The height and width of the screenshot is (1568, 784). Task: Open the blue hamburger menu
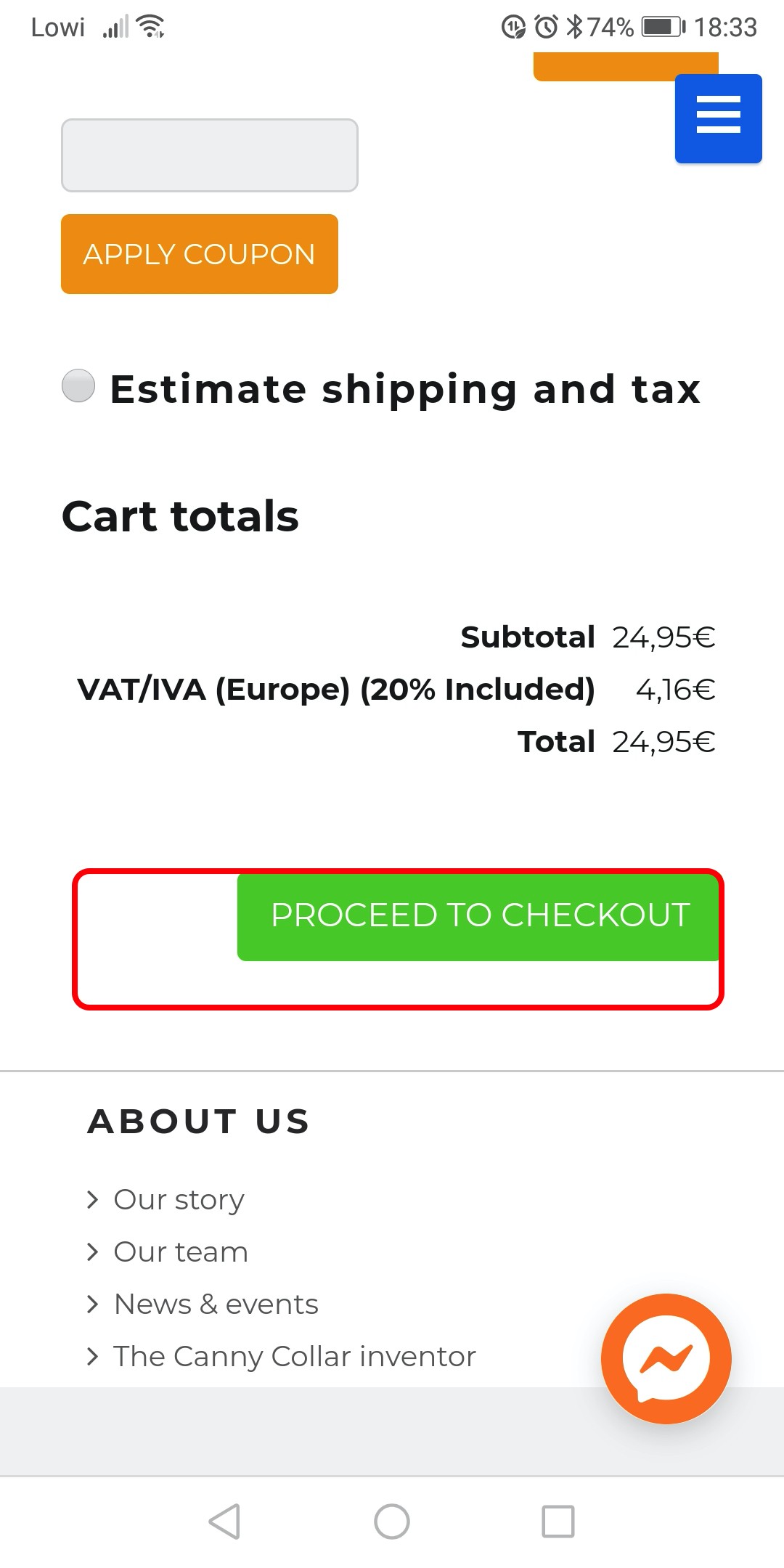[x=718, y=118]
